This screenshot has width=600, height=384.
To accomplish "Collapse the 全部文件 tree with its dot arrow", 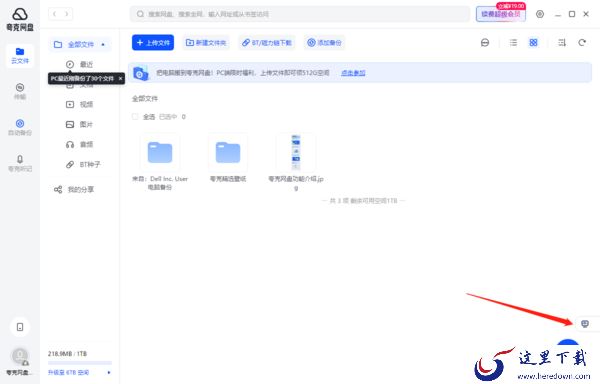I will click(x=103, y=44).
